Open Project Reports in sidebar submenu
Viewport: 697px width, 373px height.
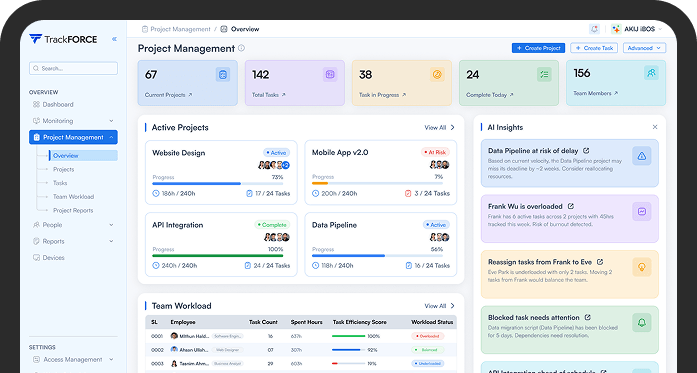(73, 210)
